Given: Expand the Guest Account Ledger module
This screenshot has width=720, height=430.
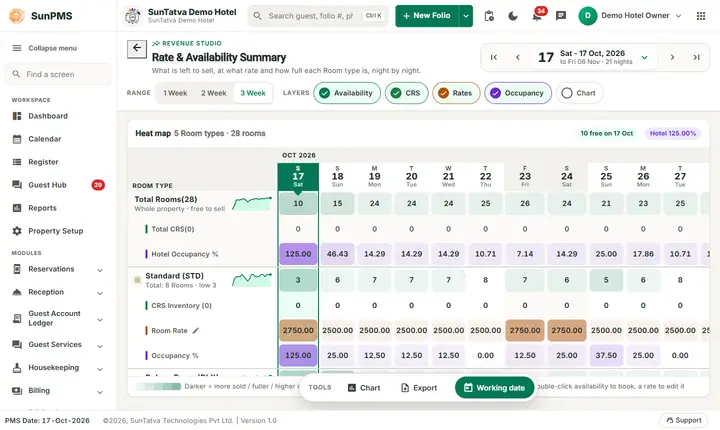Looking at the screenshot, I should coord(58,318).
